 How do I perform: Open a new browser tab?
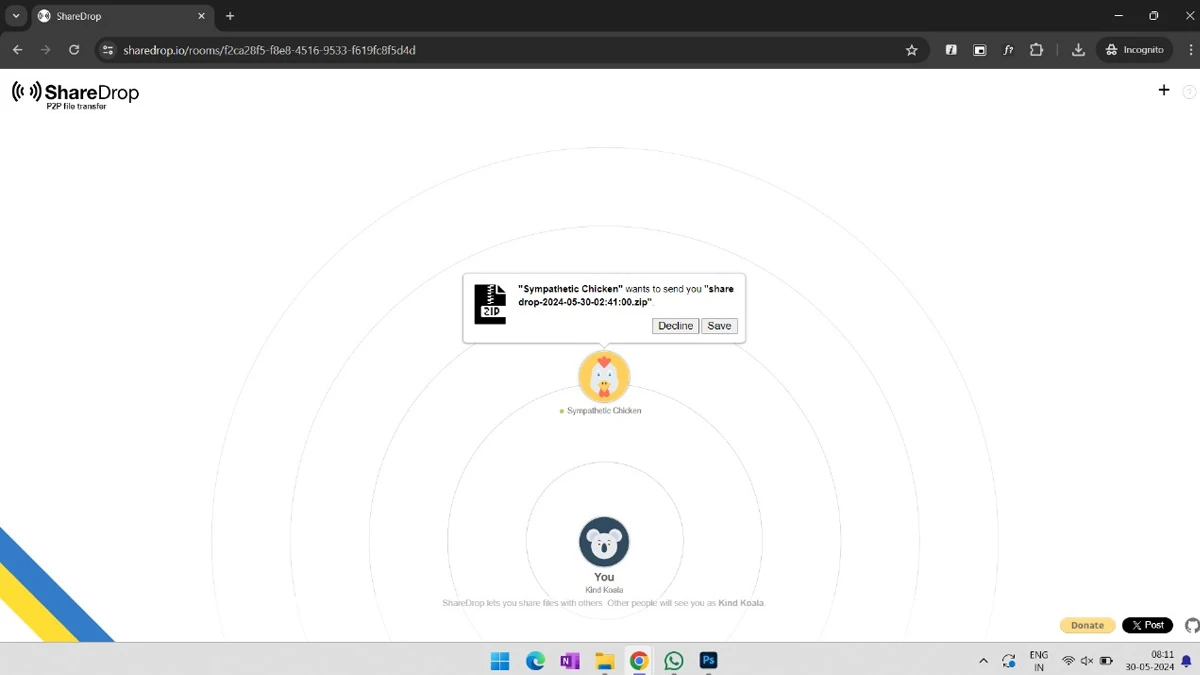tap(230, 16)
